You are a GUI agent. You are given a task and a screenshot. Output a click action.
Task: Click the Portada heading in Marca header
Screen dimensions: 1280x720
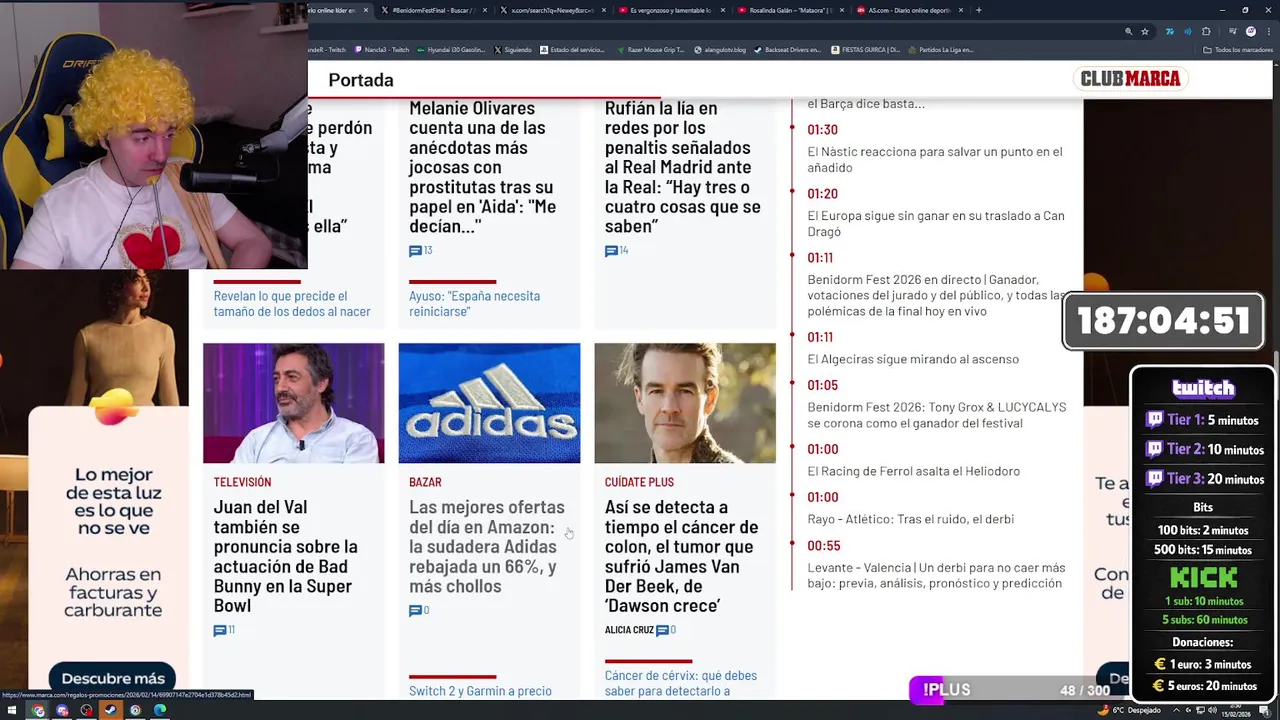coord(361,80)
